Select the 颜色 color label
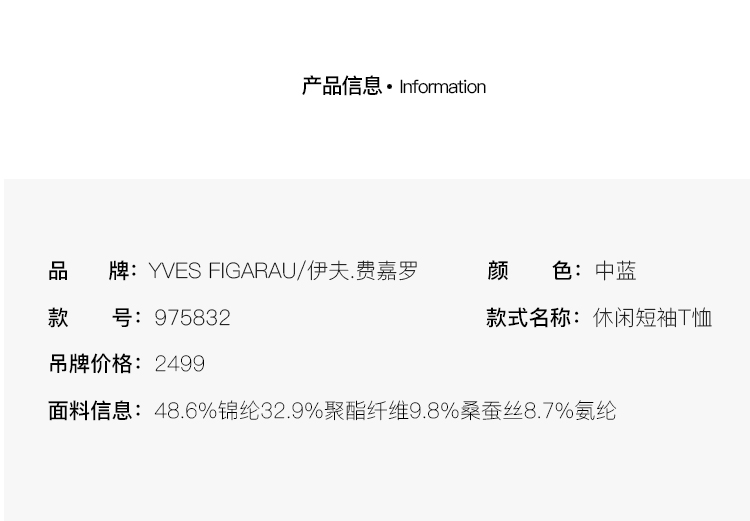 [x=529, y=271]
